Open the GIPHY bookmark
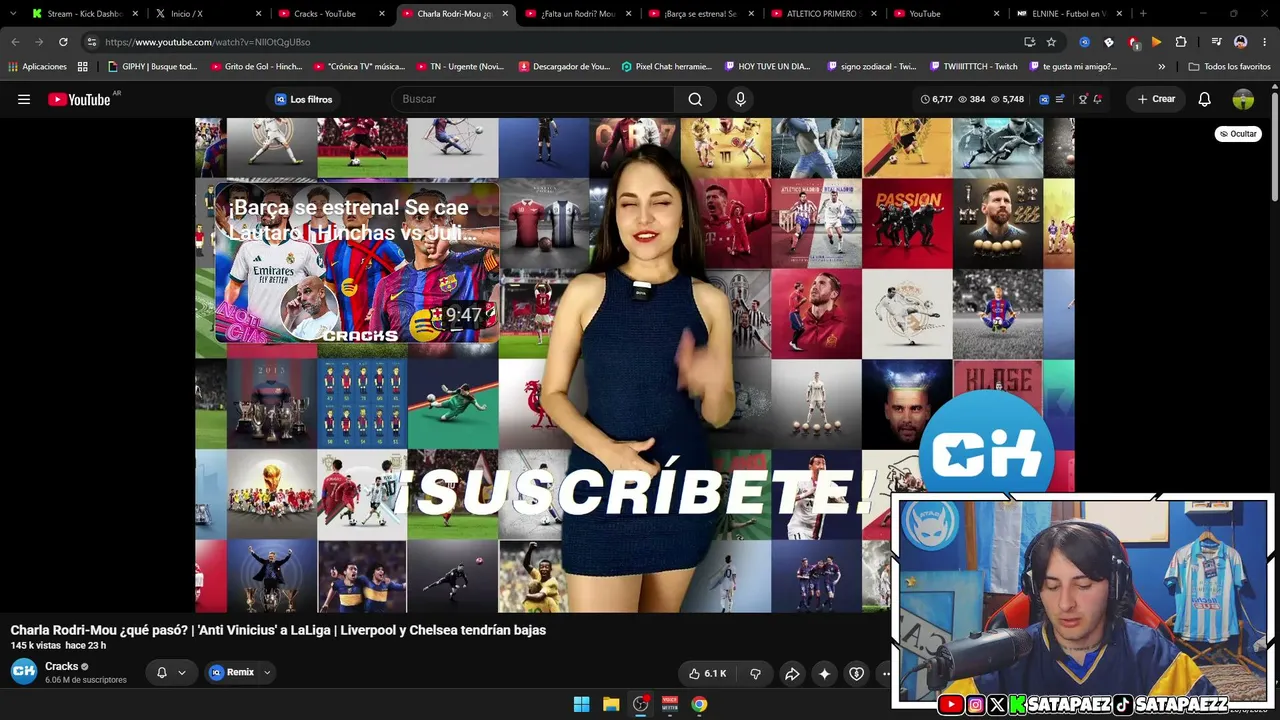 (153, 67)
